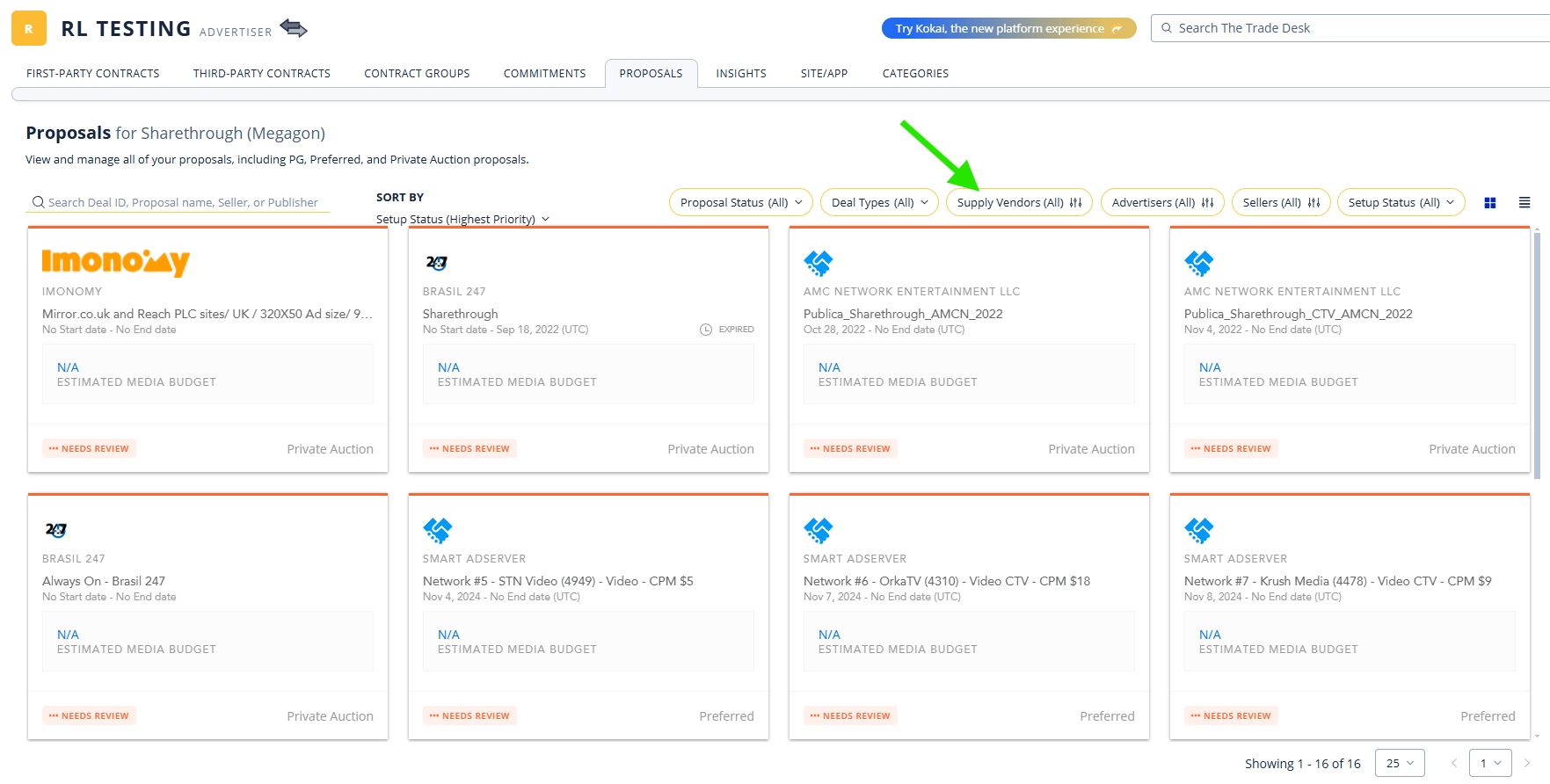Go to the previous results page
Viewport: 1550px width, 784px height.
click(1454, 763)
